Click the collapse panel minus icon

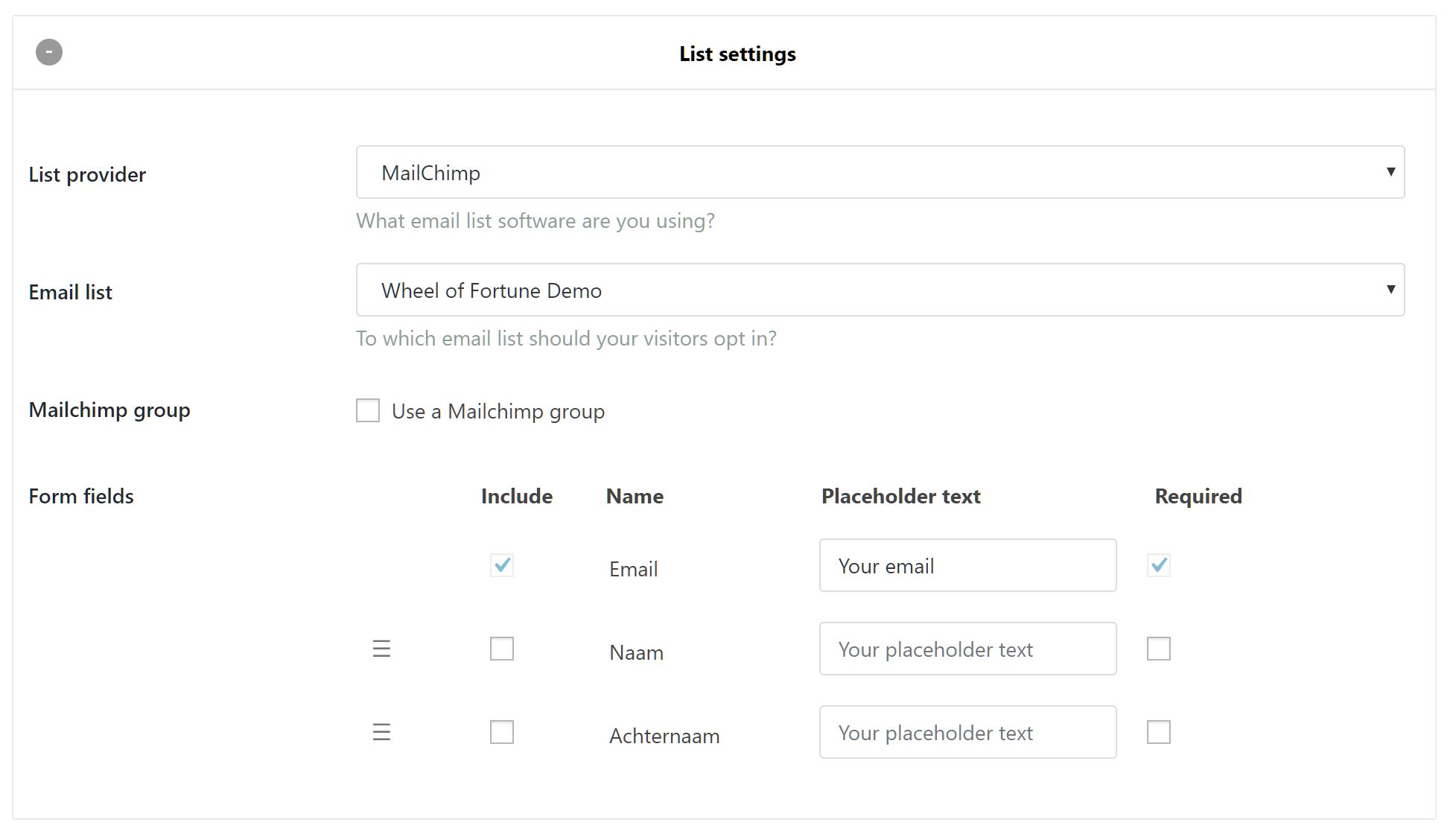(48, 52)
